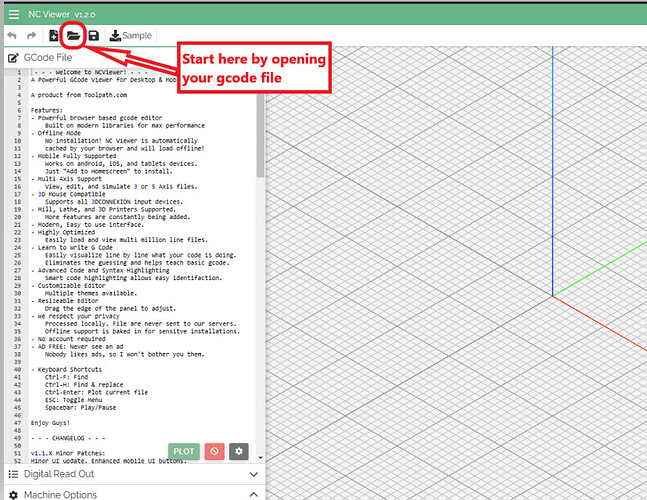Click the NC Viewer title text
The width and height of the screenshot is (647, 500).
[49, 14]
